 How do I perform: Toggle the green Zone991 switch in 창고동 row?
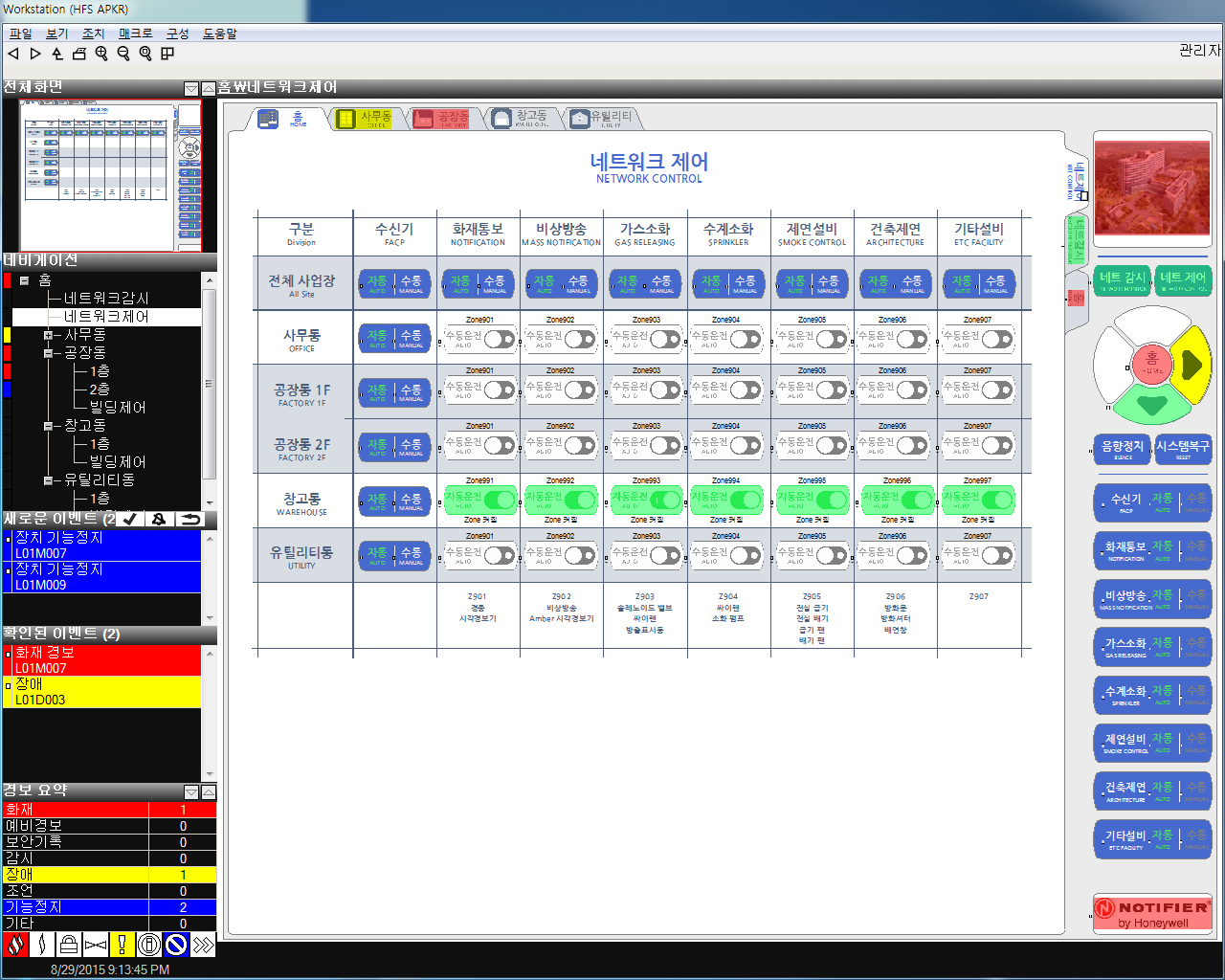(499, 500)
